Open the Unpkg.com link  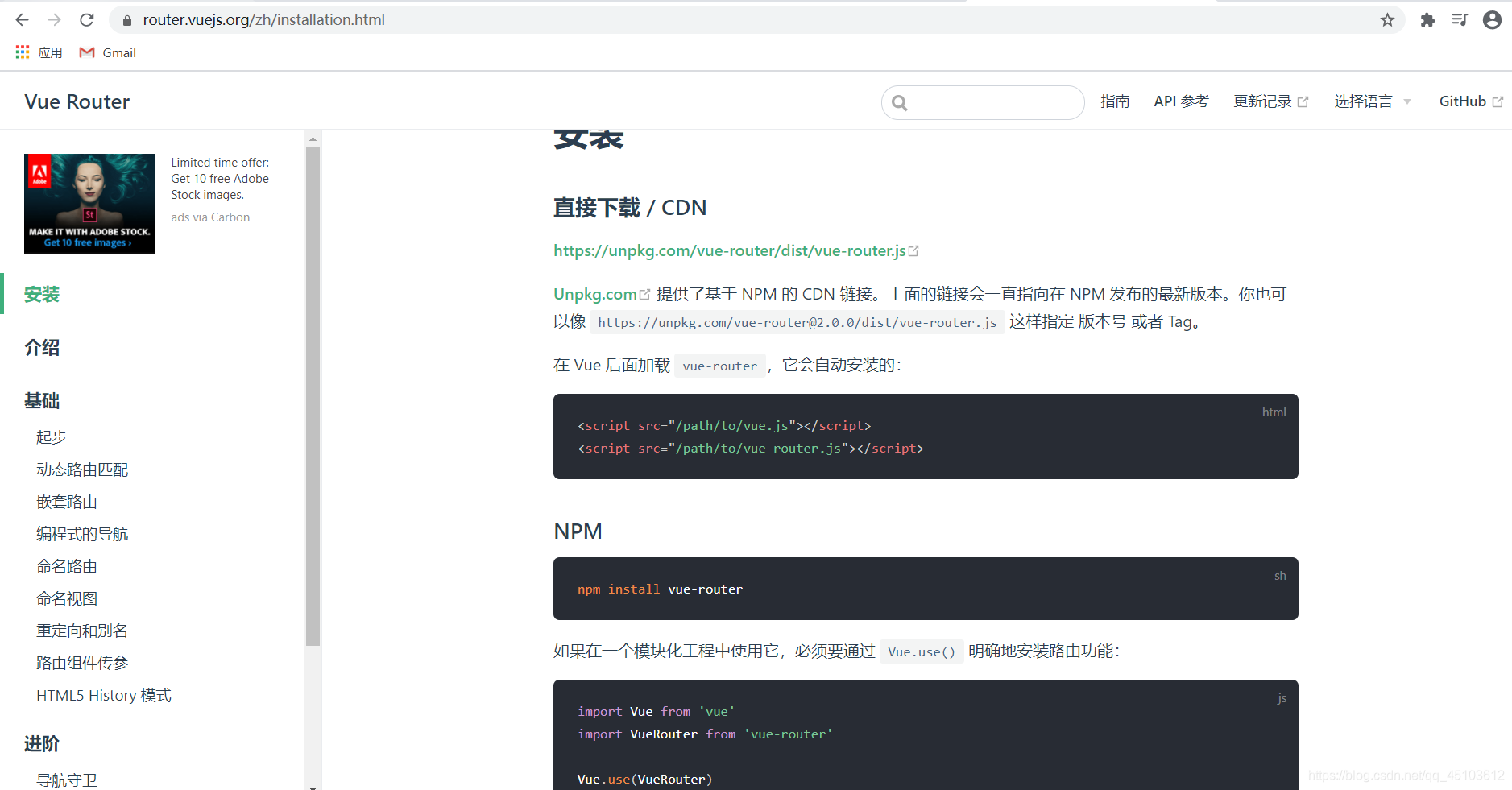pyautogui.click(x=595, y=294)
